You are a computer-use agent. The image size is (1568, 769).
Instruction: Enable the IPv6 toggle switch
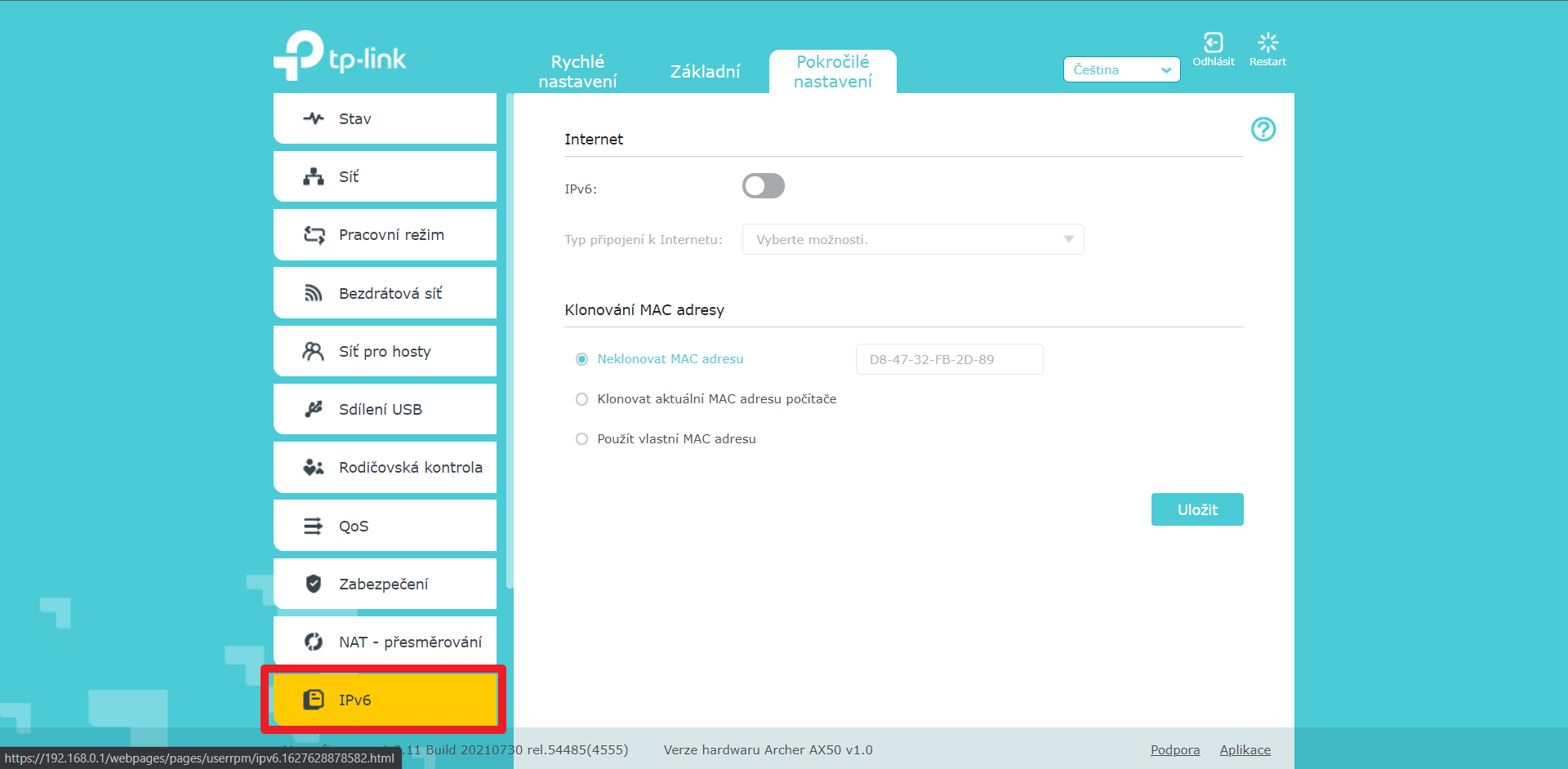[763, 186]
